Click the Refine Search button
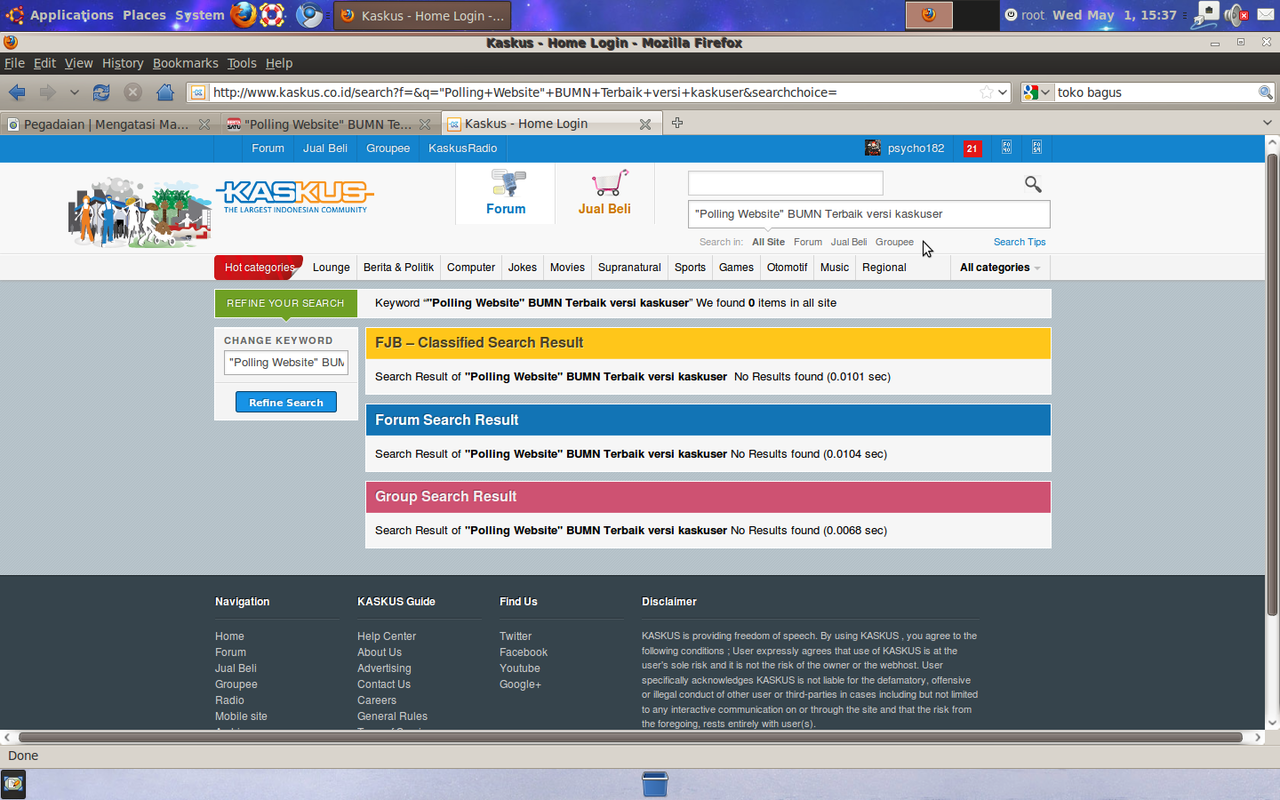Screen dimensions: 1280x800 (286, 402)
